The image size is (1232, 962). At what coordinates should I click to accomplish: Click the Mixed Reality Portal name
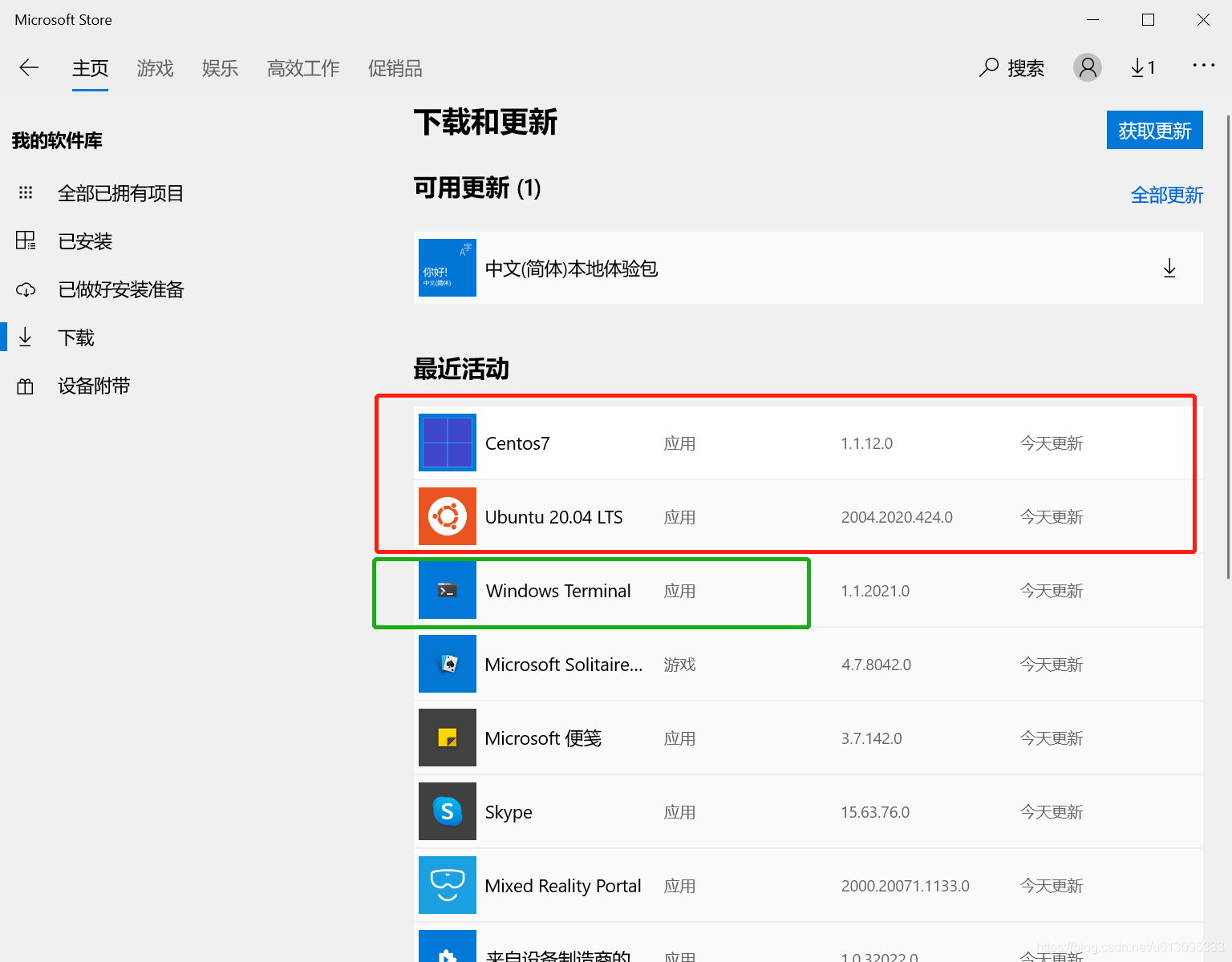pyautogui.click(x=563, y=886)
